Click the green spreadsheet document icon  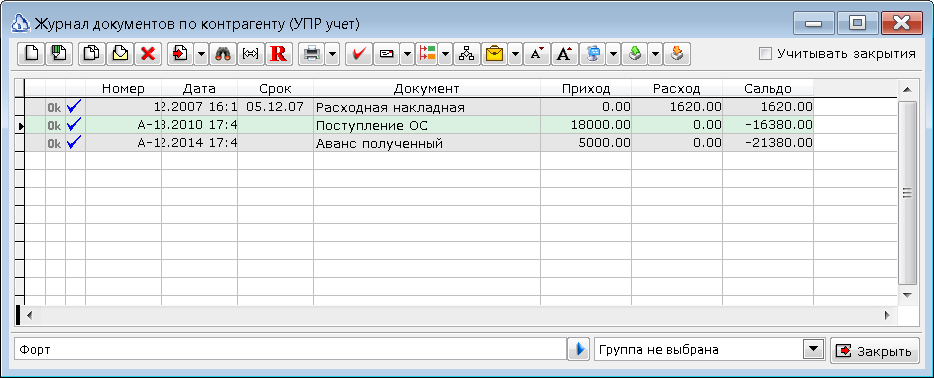pyautogui.click(x=59, y=54)
